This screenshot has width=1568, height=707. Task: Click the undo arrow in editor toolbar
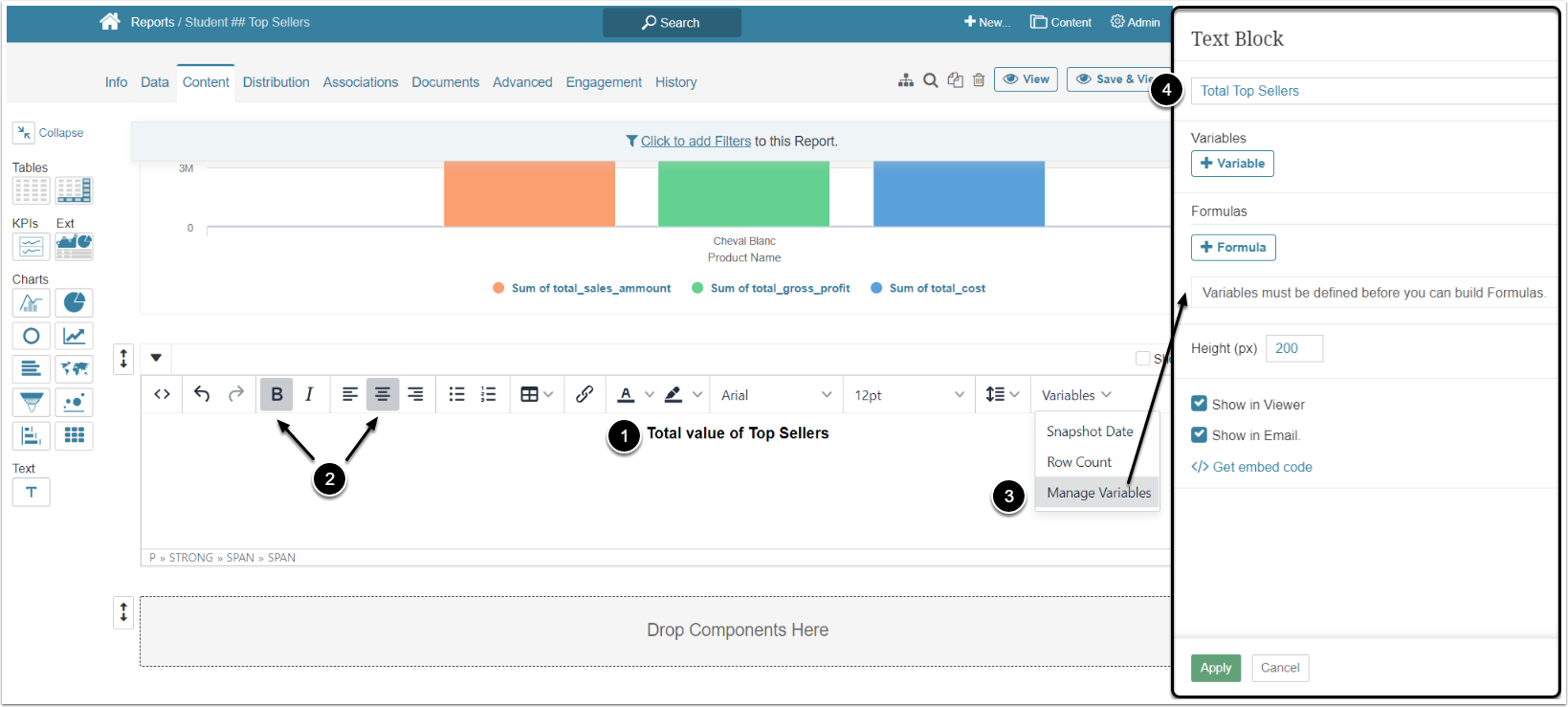(x=202, y=394)
